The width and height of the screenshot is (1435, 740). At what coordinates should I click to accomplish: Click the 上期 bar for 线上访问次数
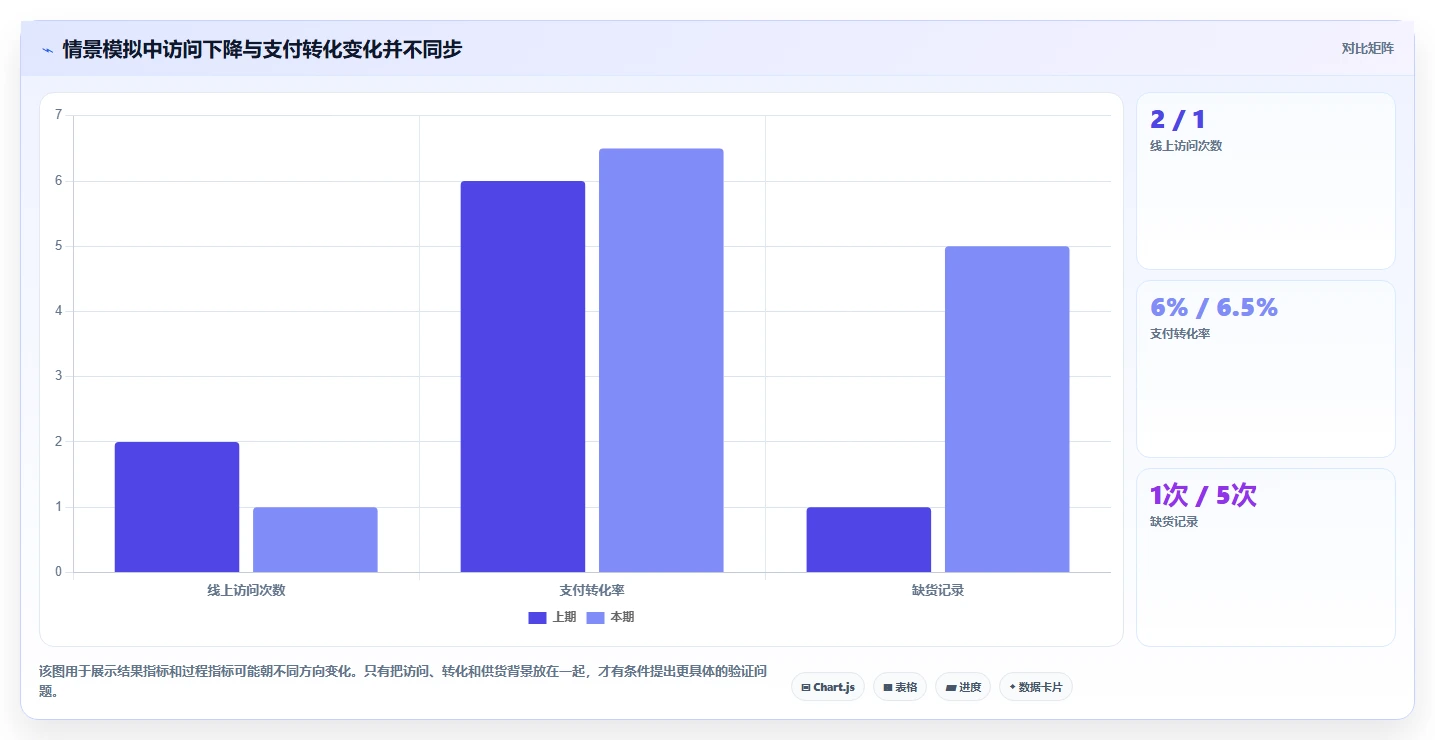(x=177, y=507)
